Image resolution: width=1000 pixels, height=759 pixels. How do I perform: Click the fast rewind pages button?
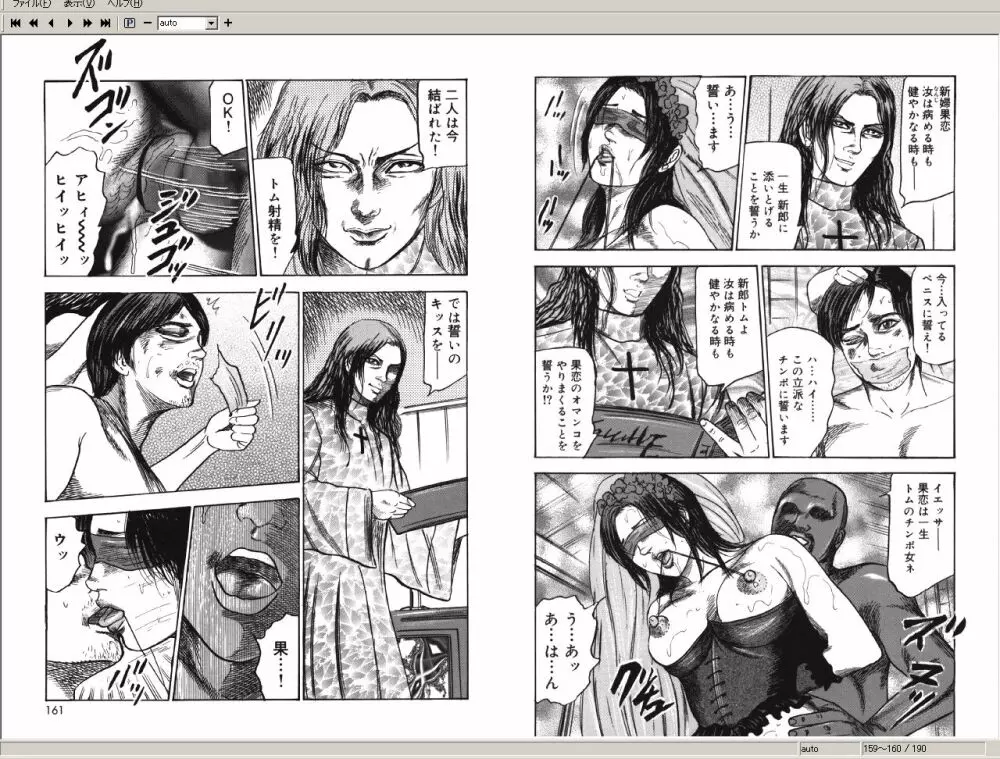coord(33,22)
